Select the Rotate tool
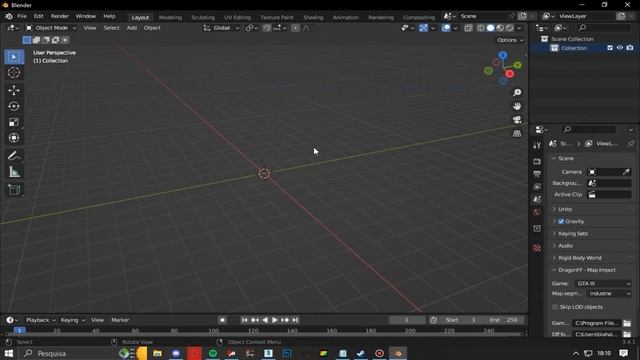 (14, 106)
